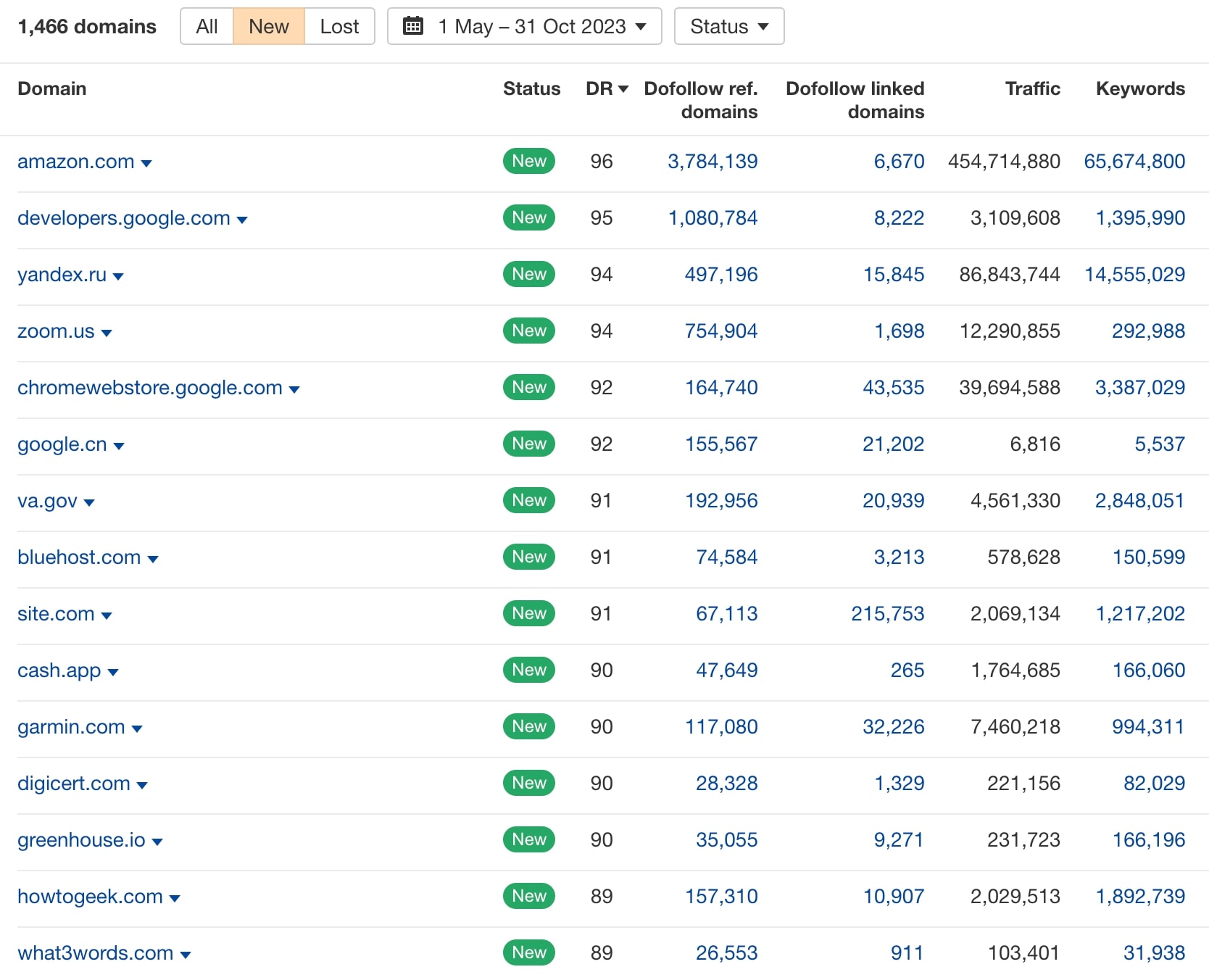Select the New tab filter
The image size is (1209, 980).
click(x=269, y=26)
